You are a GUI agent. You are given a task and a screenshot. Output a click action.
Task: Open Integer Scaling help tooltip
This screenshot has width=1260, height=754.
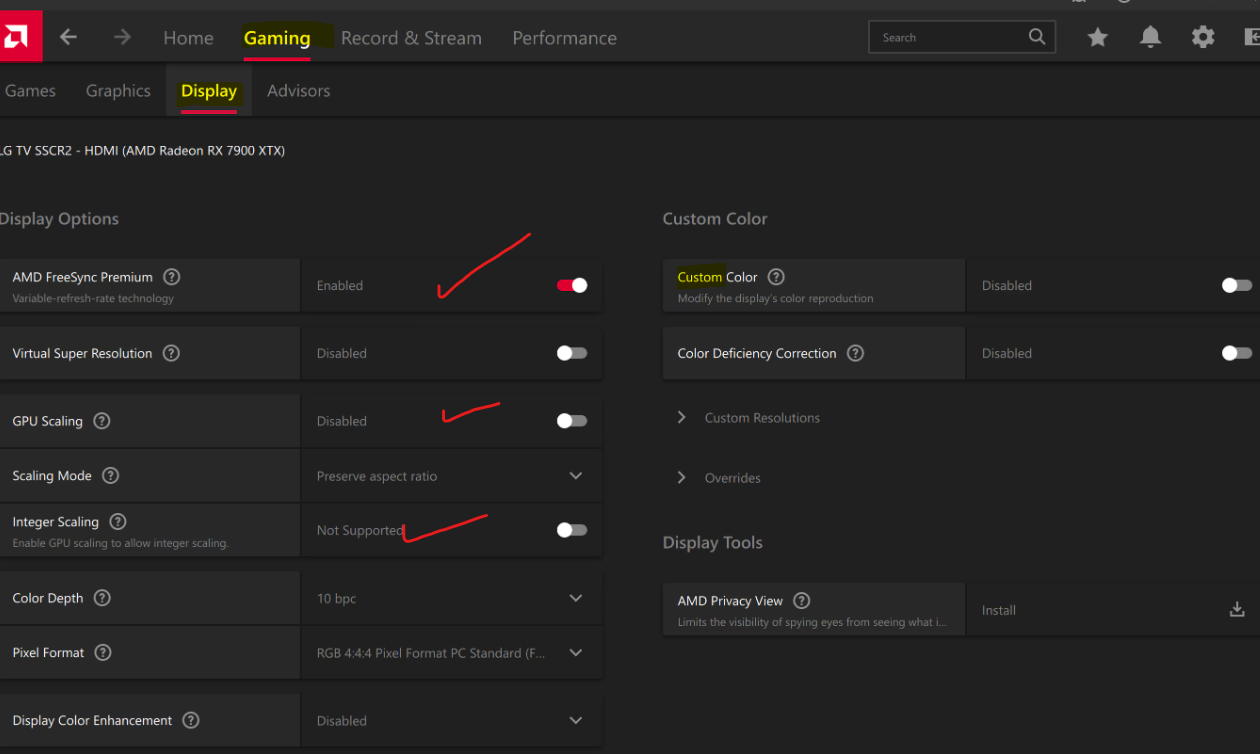117,521
